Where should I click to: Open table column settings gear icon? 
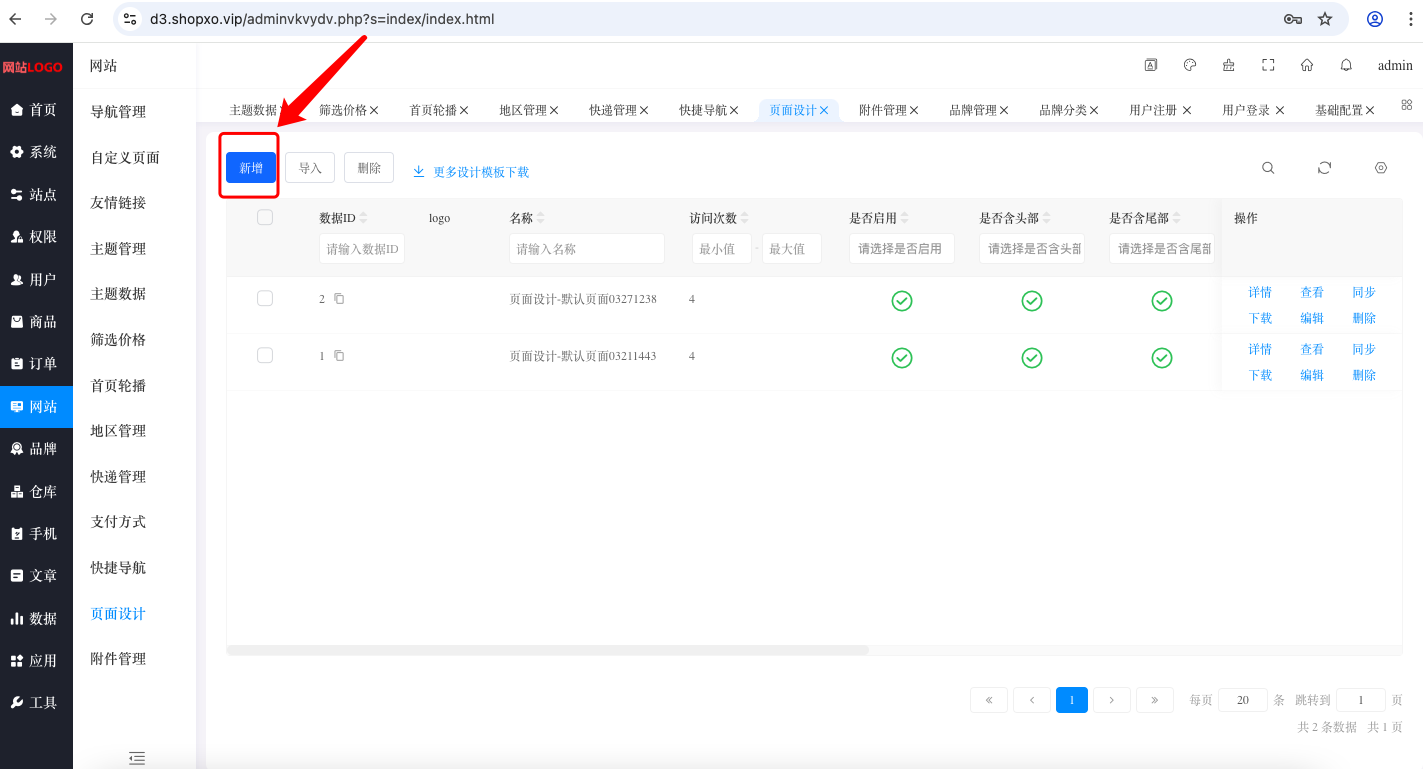point(1381,168)
